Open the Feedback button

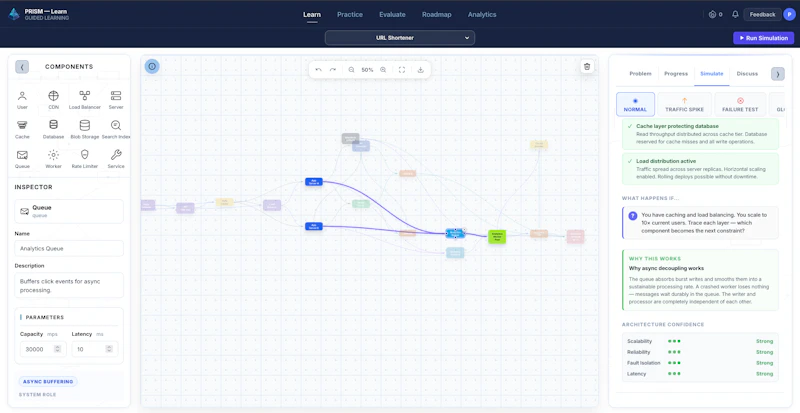(x=762, y=14)
